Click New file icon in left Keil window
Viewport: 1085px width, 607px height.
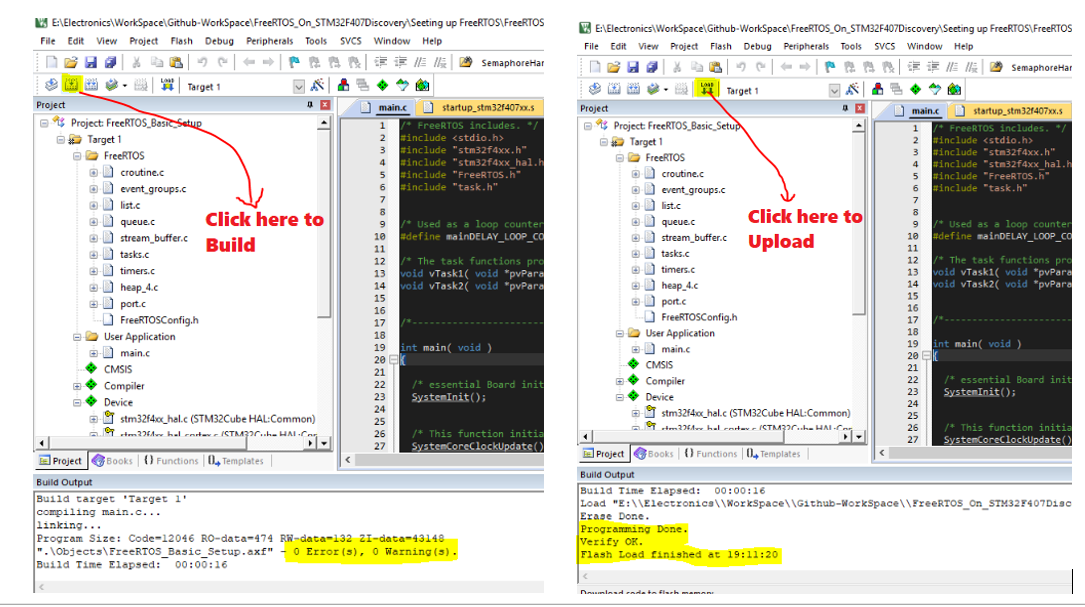(51, 62)
